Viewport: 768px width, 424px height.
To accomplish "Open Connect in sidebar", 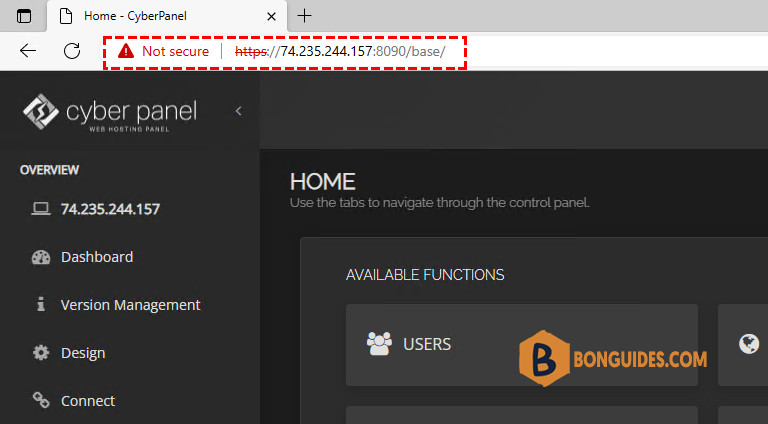I will pyautogui.click(x=88, y=401).
